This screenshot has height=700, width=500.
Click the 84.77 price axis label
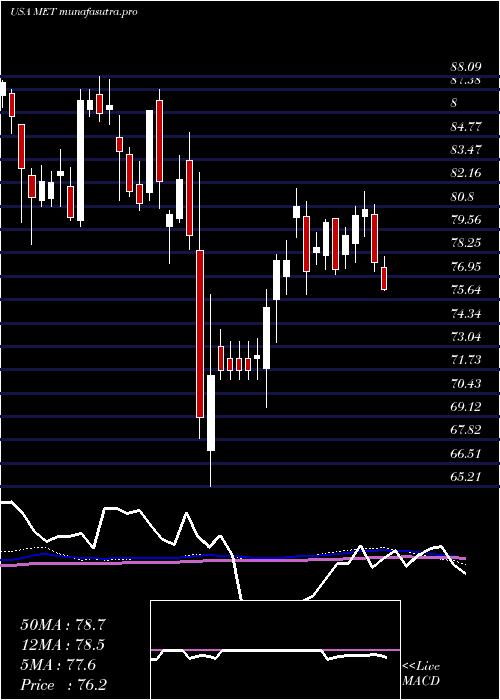pyautogui.click(x=466, y=126)
